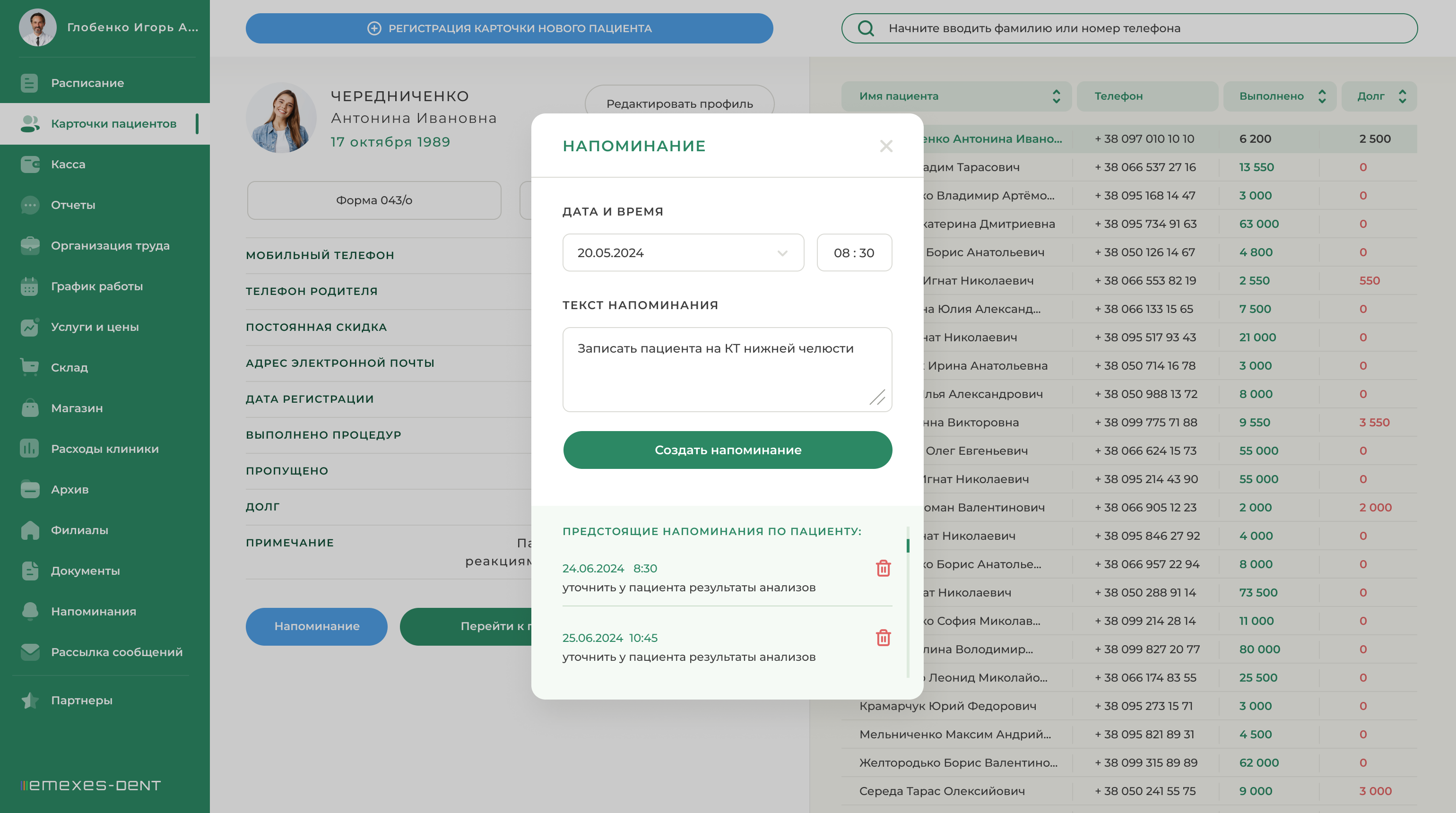Click reminder date 25.06.2024 10:45
The image size is (1456, 813).
tap(610, 638)
